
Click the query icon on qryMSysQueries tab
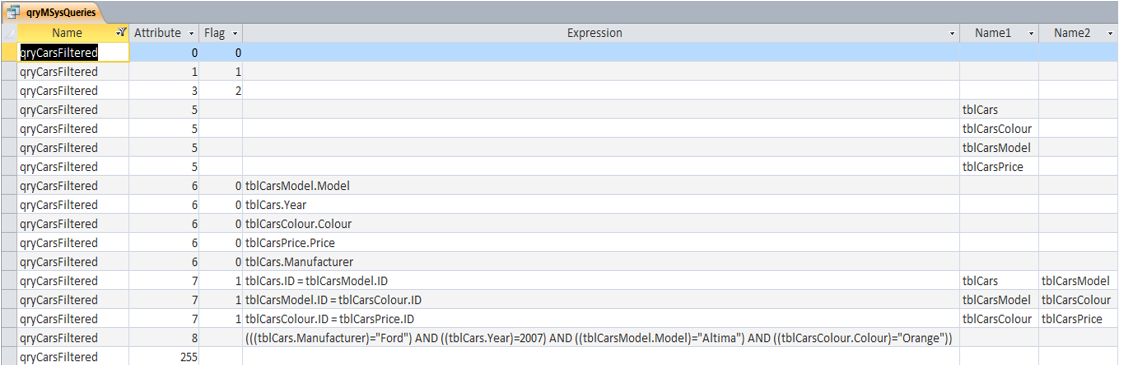coord(13,11)
